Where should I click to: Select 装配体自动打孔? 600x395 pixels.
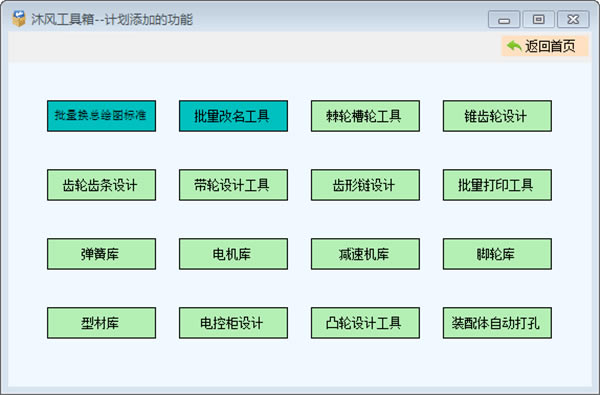(497, 323)
